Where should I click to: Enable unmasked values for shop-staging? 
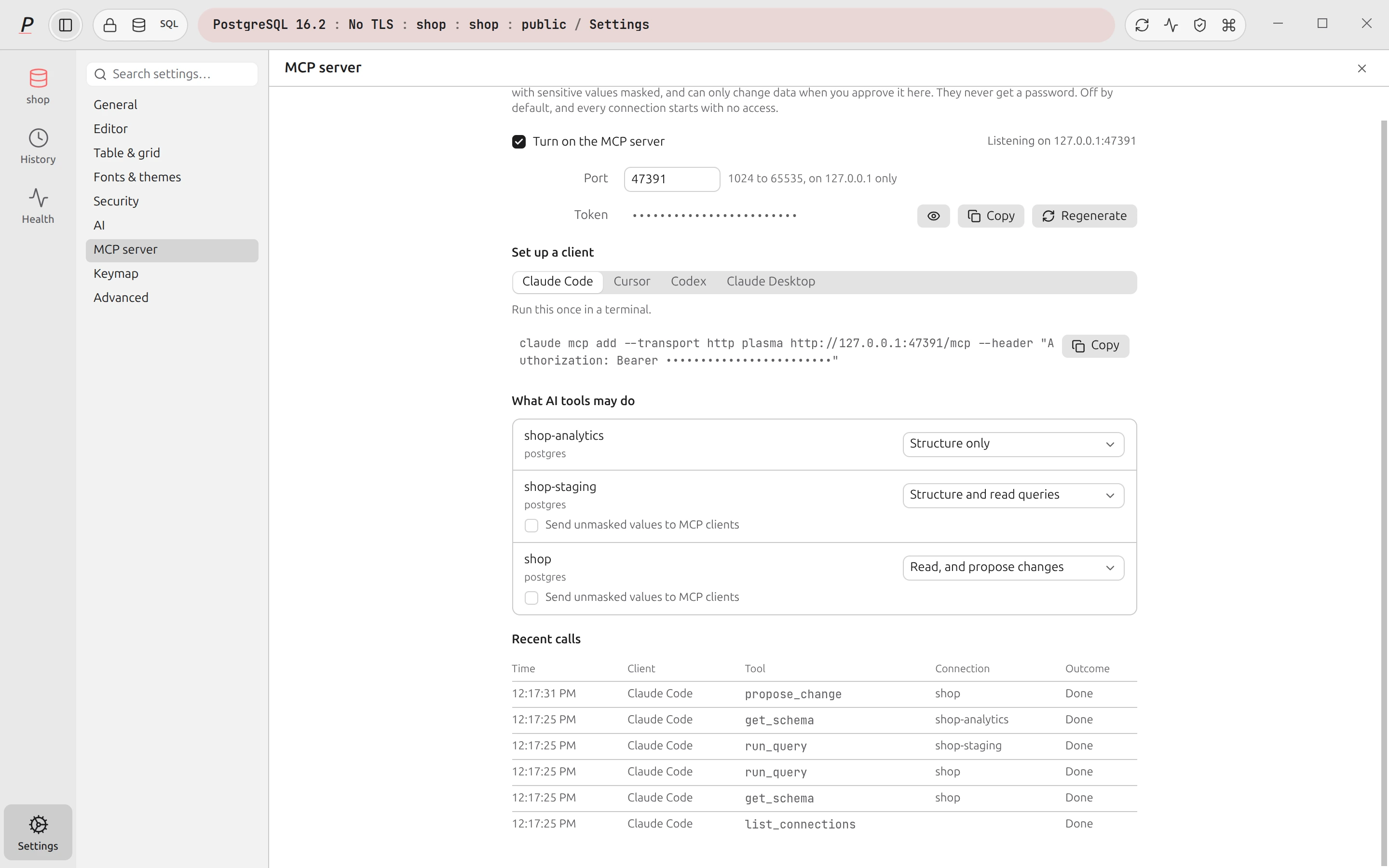click(531, 525)
